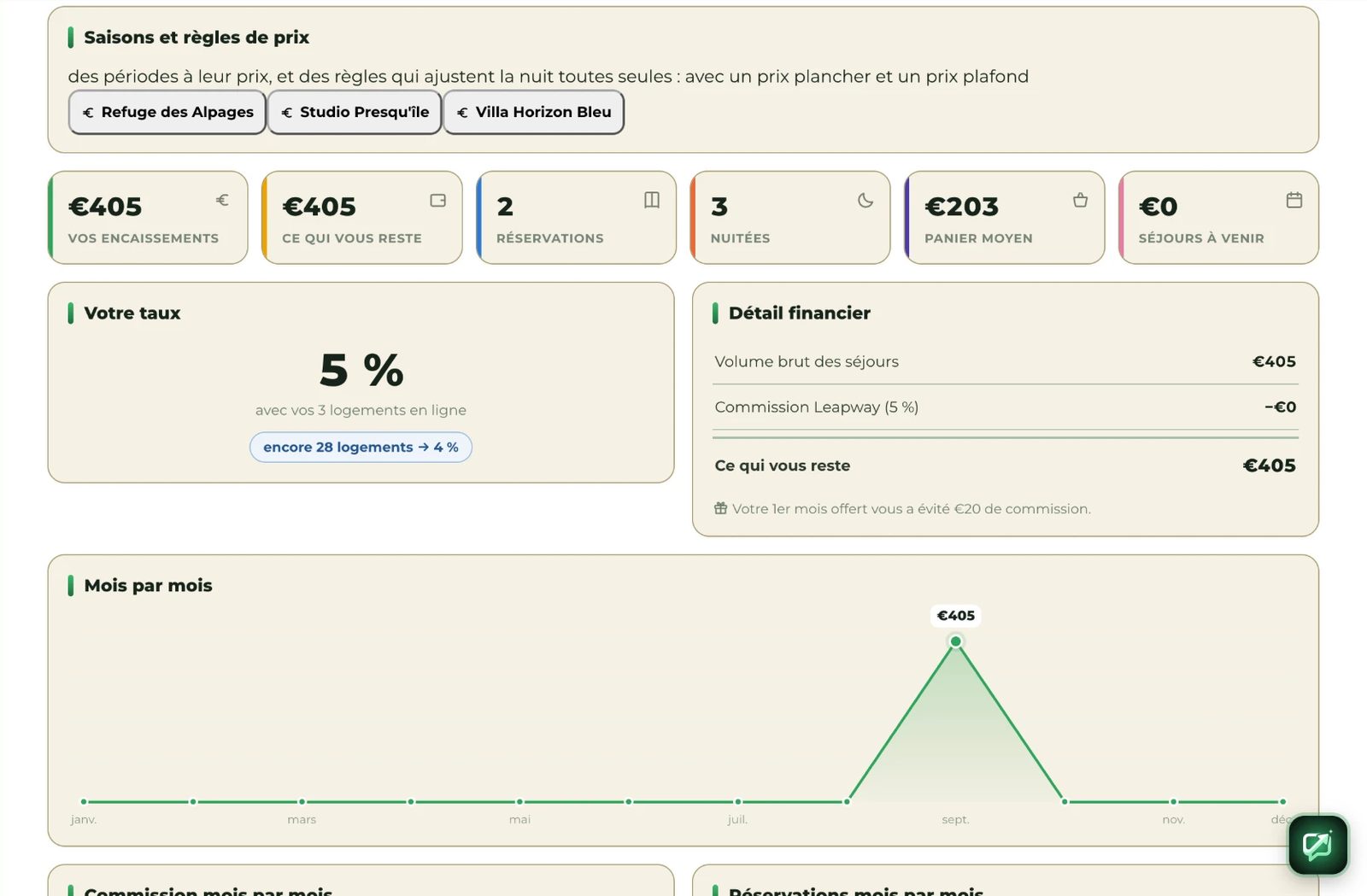Click the 'encore 28 logements → 4 %' pill

pyautogui.click(x=361, y=447)
